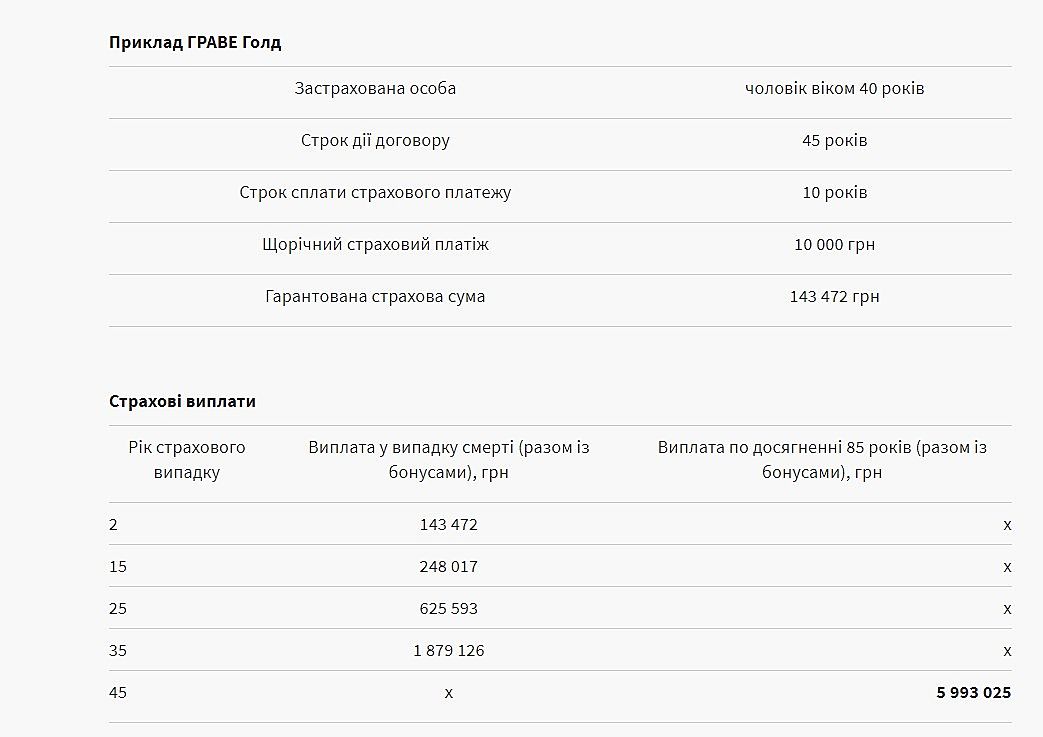The image size is (1043, 737).
Task: Click the 'Страхові виплати' heading
Action: [x=182, y=401]
